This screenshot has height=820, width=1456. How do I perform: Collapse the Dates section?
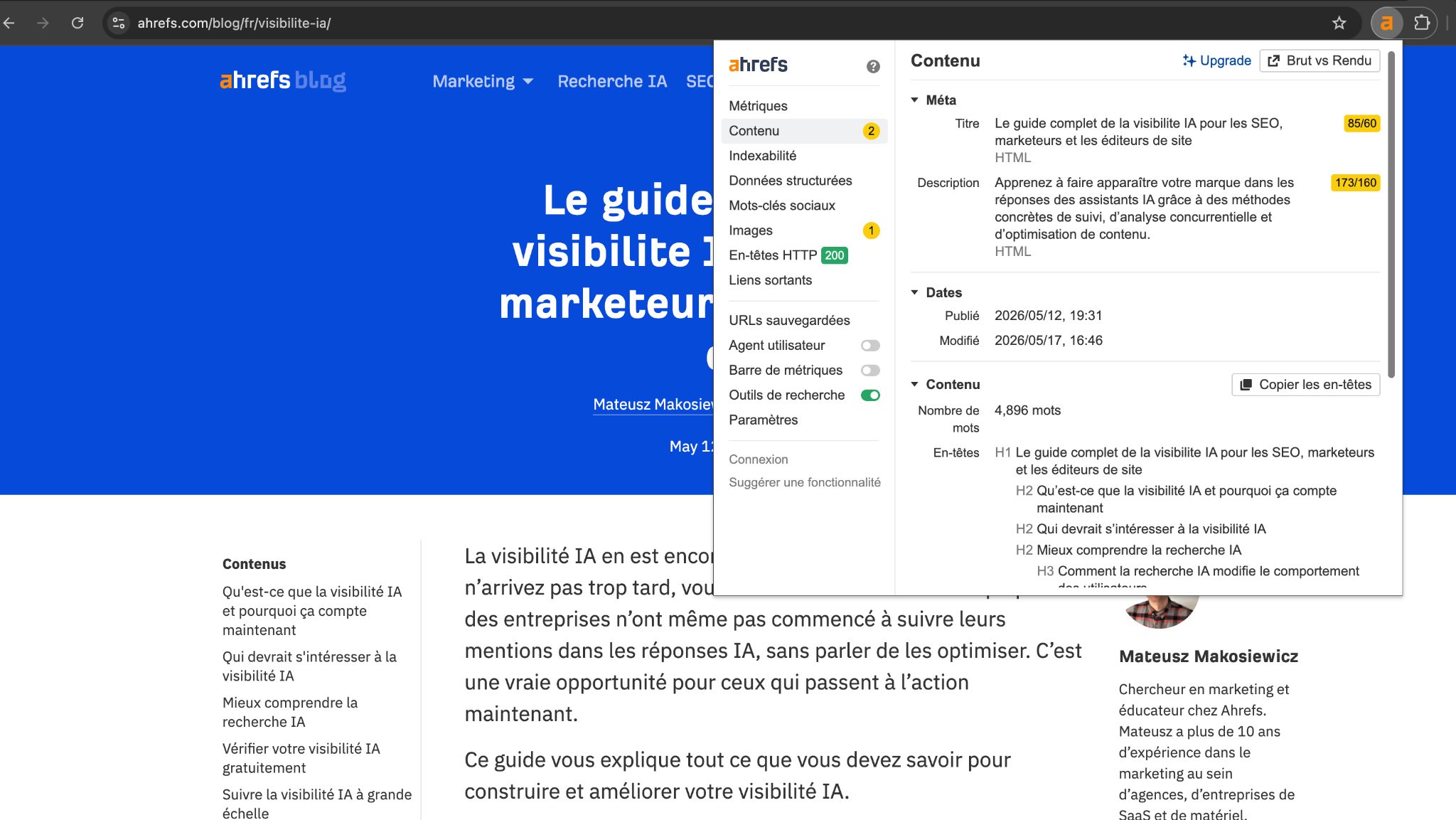coord(915,292)
